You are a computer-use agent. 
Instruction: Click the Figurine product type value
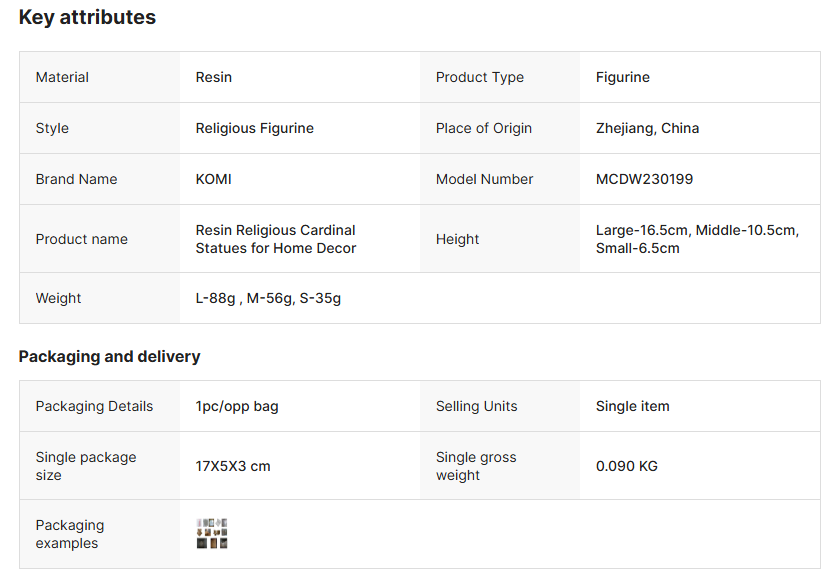point(622,77)
